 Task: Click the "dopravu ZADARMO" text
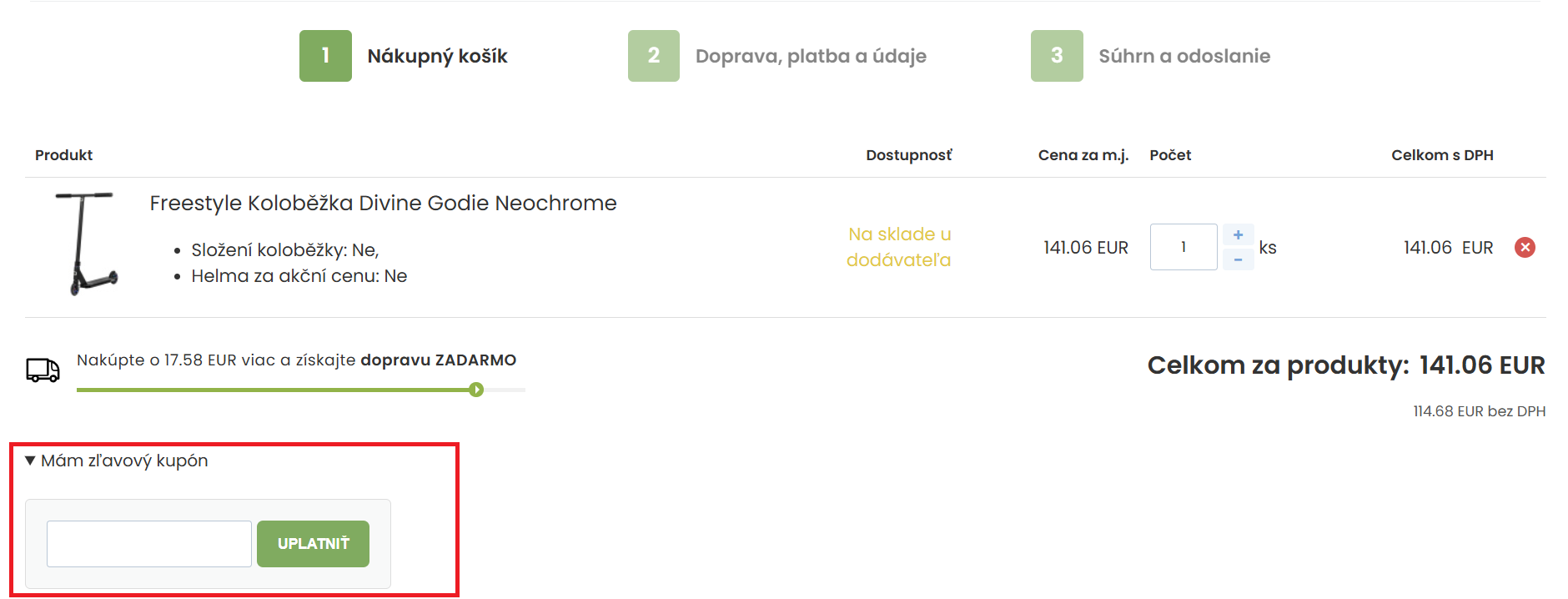(438, 360)
